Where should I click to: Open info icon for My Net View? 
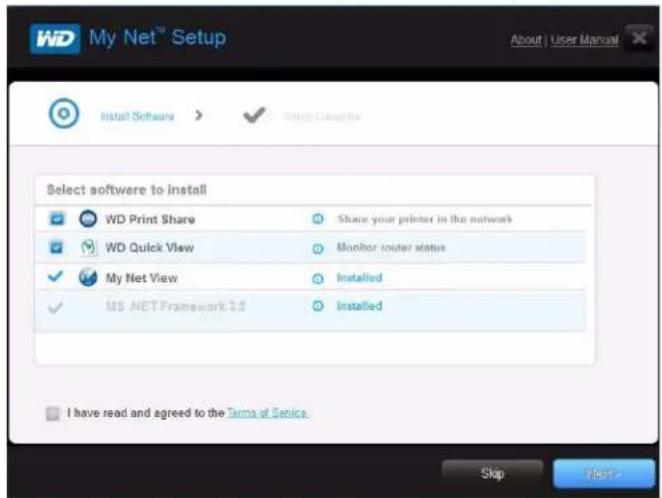317,278
